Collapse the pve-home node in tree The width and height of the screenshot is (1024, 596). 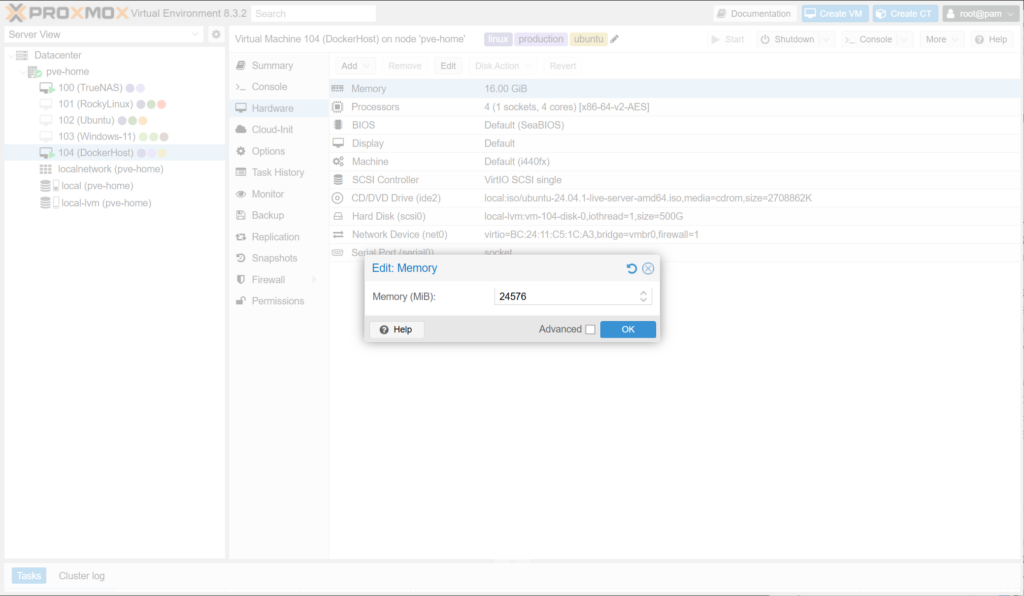point(22,72)
